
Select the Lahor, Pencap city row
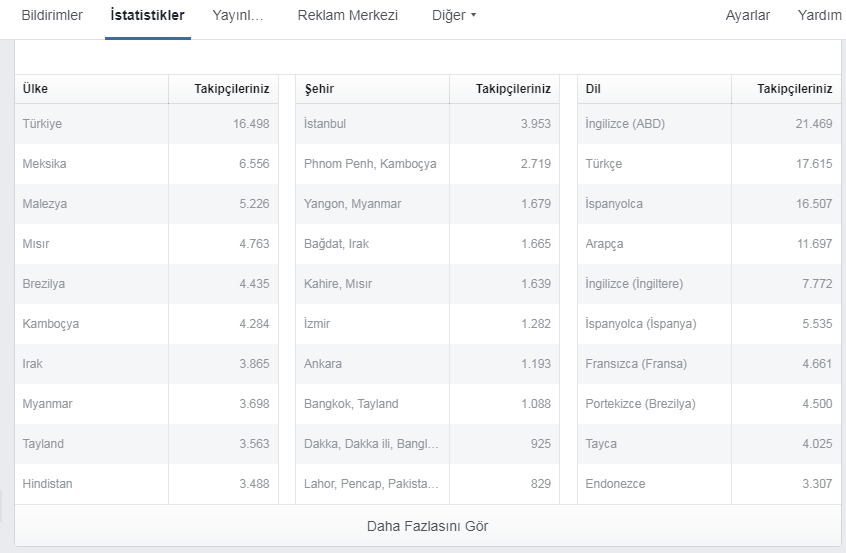pos(427,483)
